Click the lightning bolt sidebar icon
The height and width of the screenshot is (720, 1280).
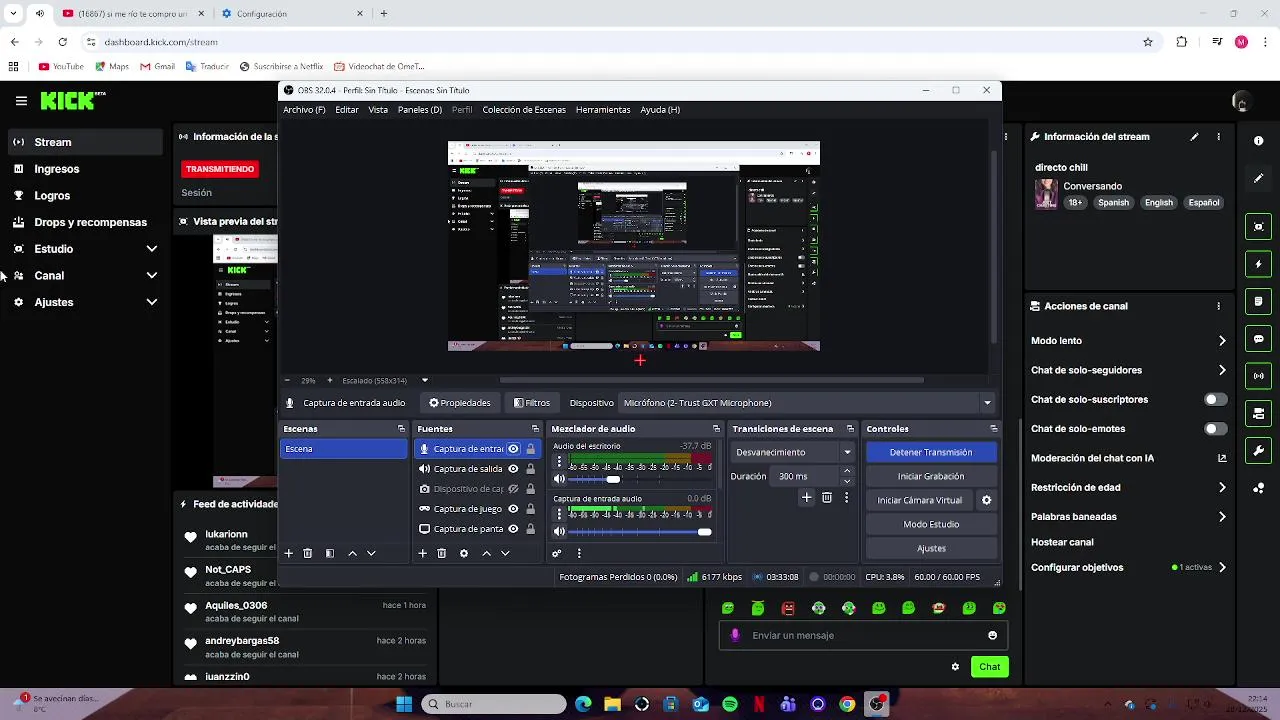(1259, 264)
